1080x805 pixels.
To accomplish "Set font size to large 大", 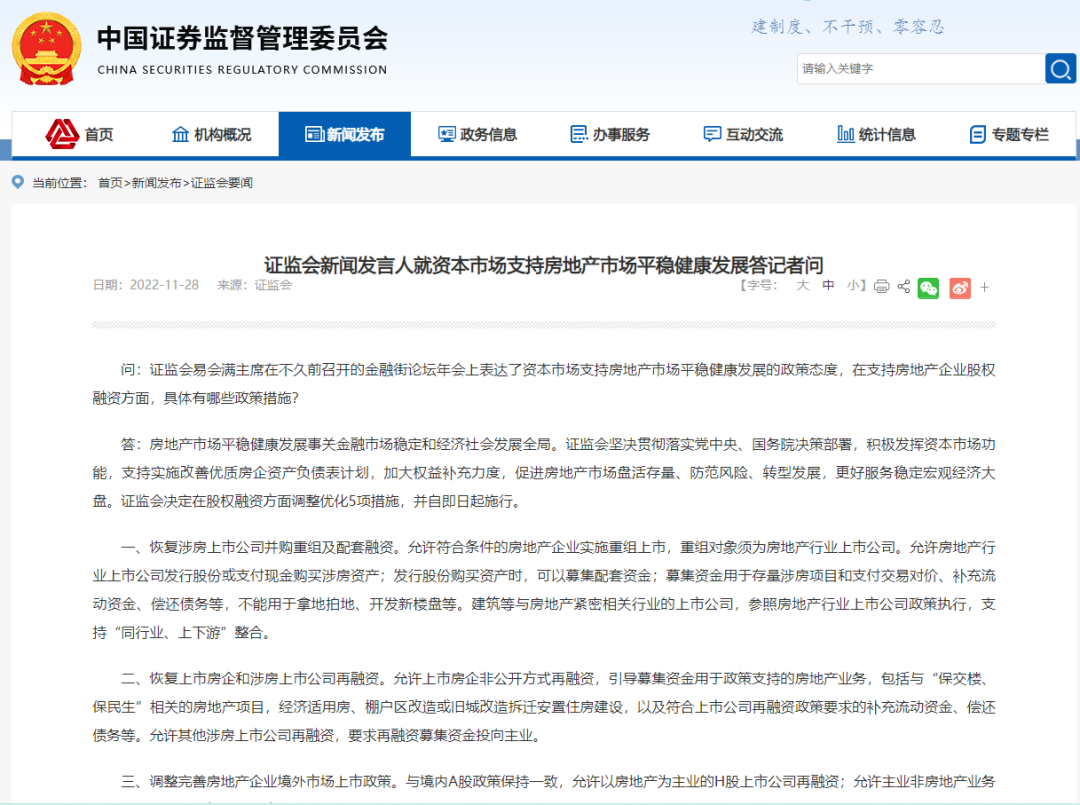I will coord(802,285).
